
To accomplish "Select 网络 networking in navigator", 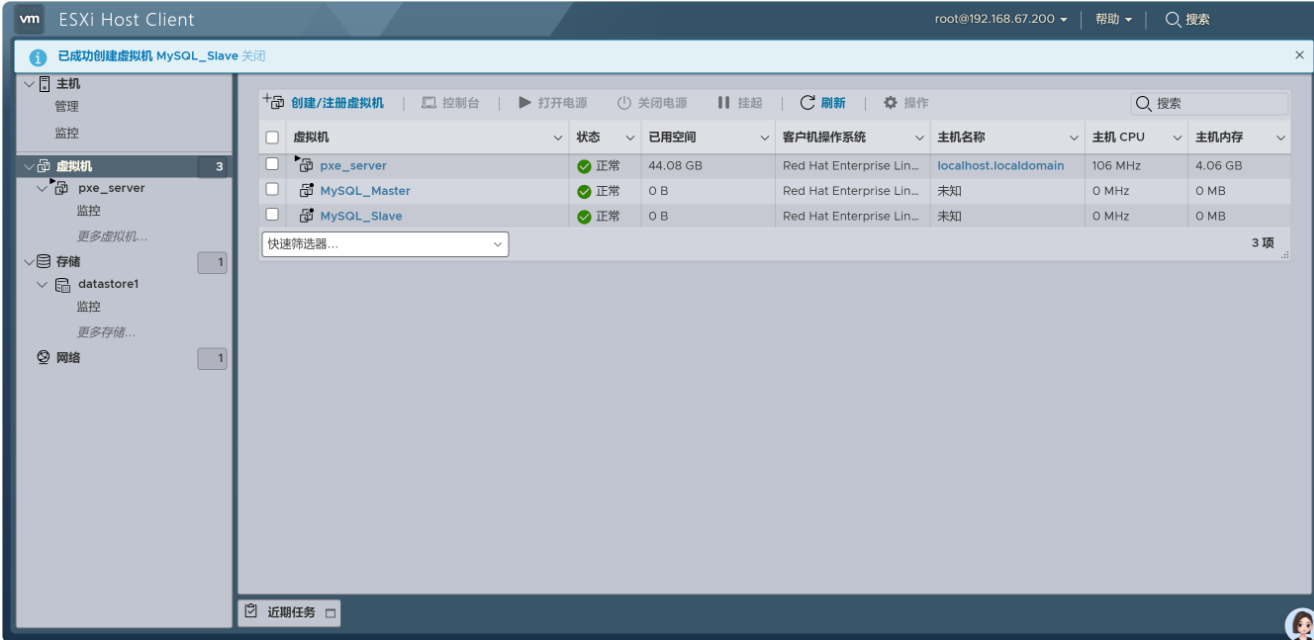I will (68, 358).
